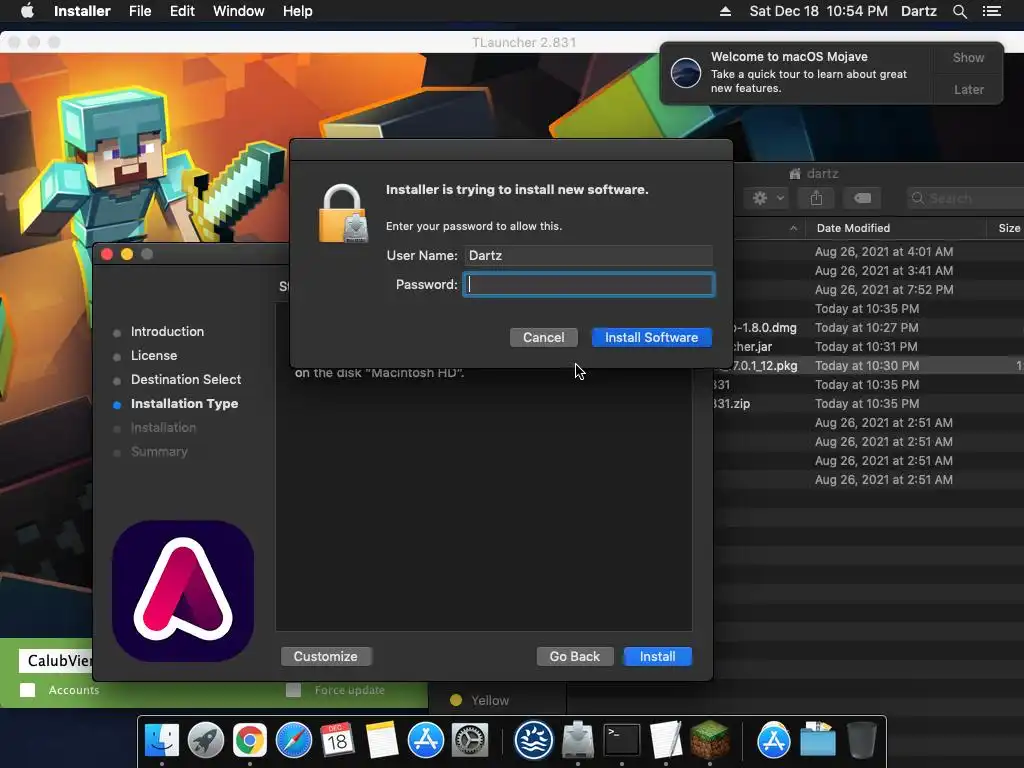Open the Applications folder stack in dock
Screen dimensions: 1024x768
[x=773, y=741]
